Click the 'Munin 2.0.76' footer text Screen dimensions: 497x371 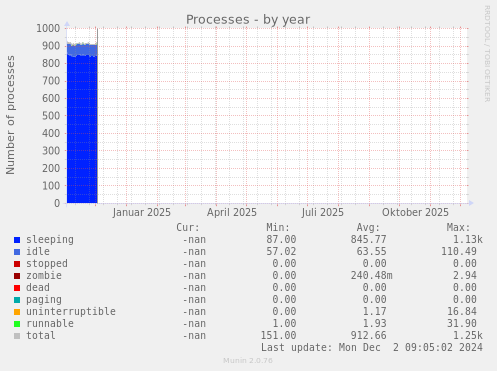[x=248, y=361]
